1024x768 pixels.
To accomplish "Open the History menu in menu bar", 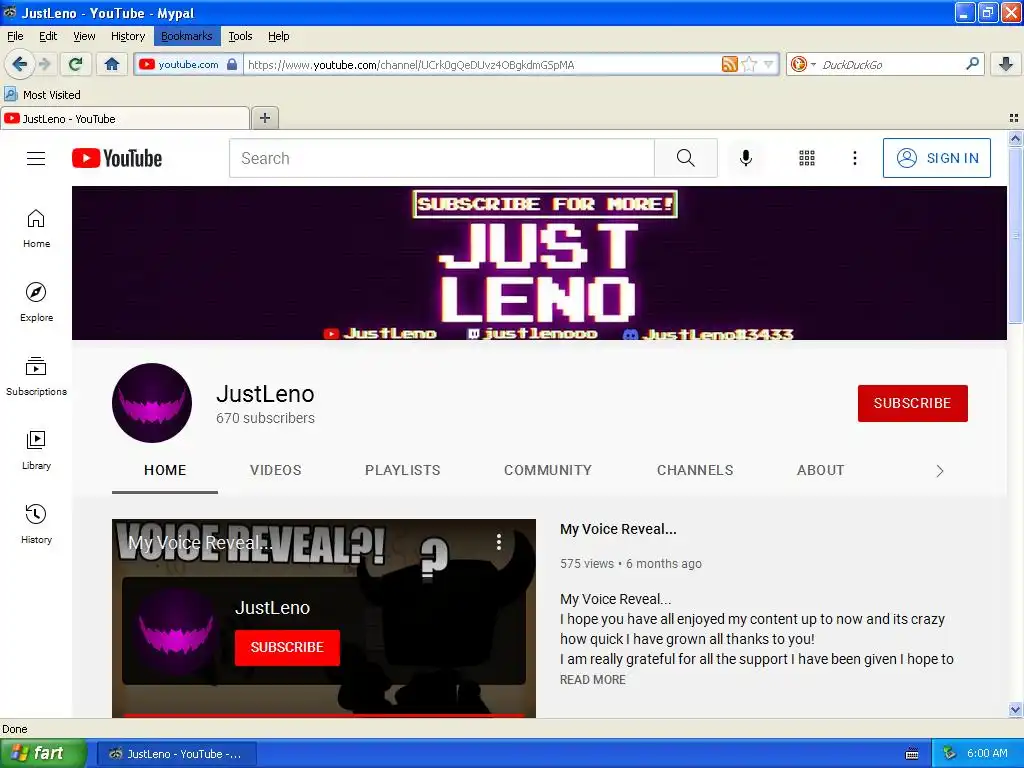I will [x=127, y=36].
